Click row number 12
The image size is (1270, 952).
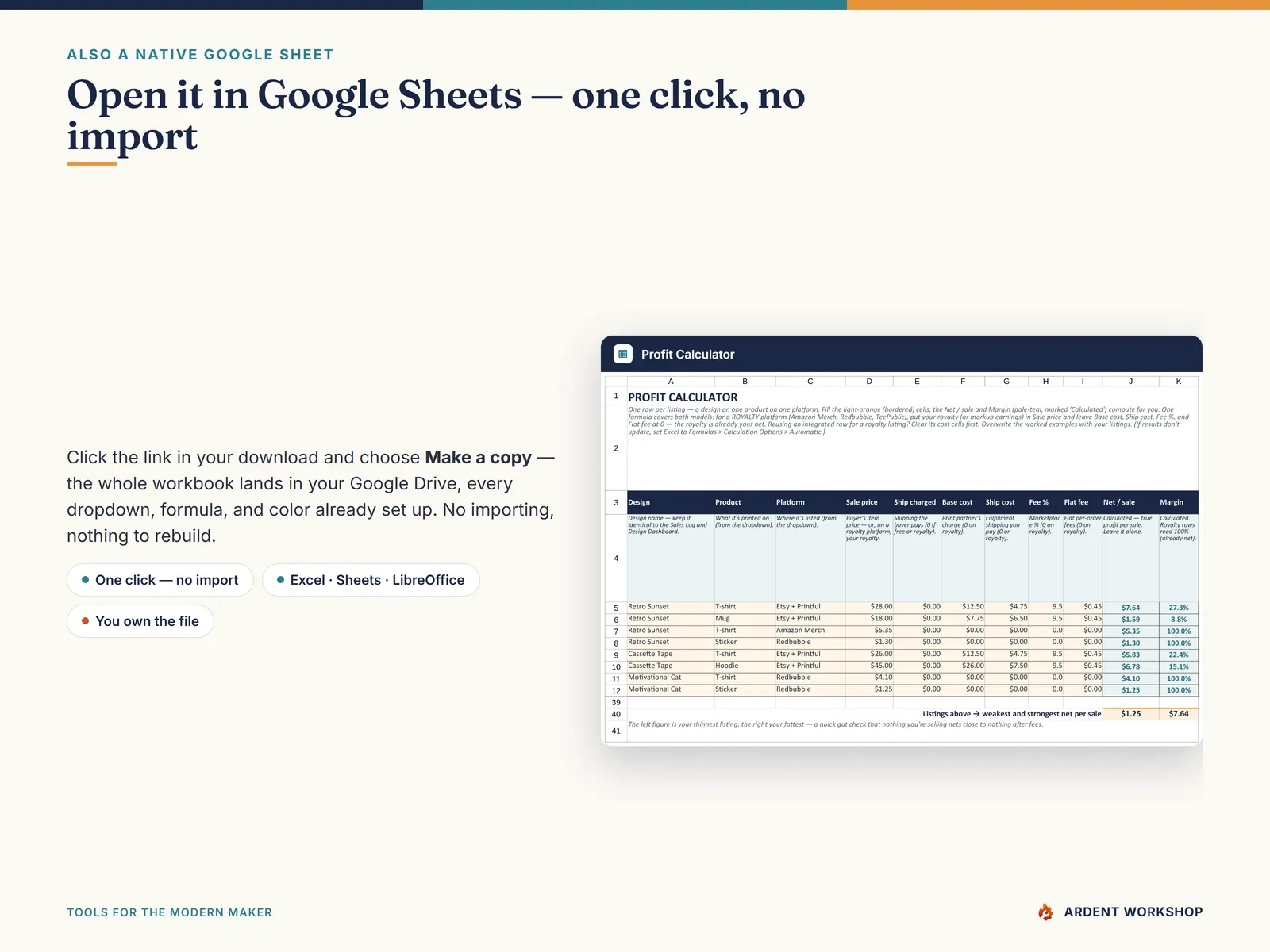click(616, 691)
